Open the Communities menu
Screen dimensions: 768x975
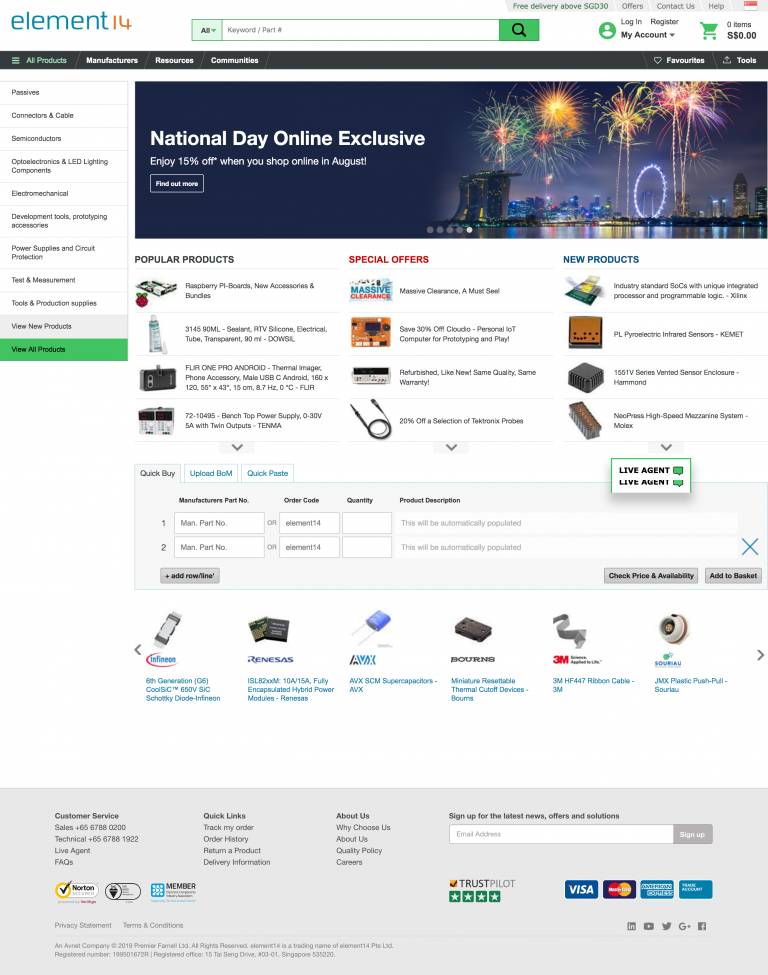[234, 60]
